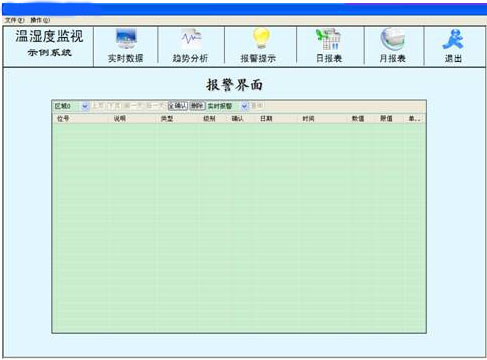Click the 日期 column header

point(266,119)
